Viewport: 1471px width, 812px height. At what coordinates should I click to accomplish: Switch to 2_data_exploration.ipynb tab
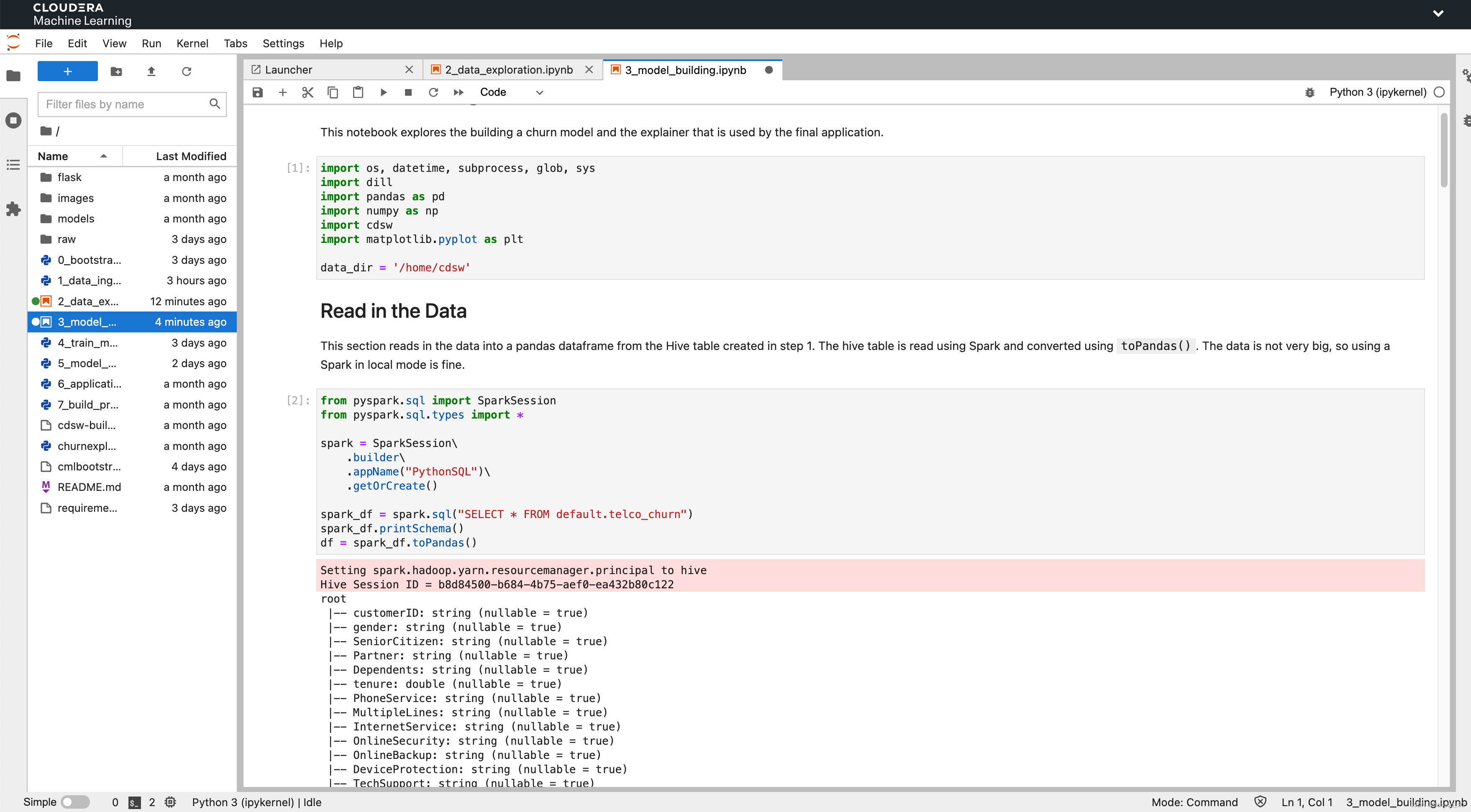click(x=508, y=69)
